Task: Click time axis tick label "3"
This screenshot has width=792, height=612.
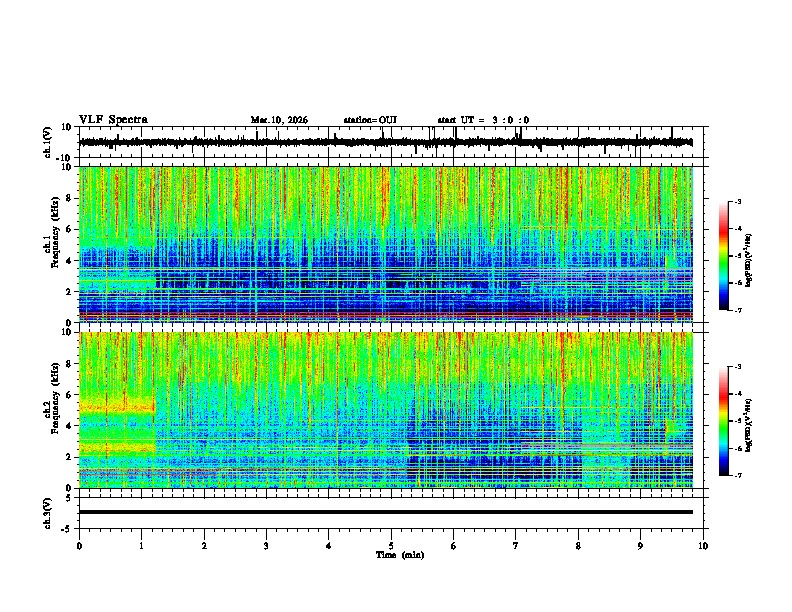Action: [x=266, y=546]
